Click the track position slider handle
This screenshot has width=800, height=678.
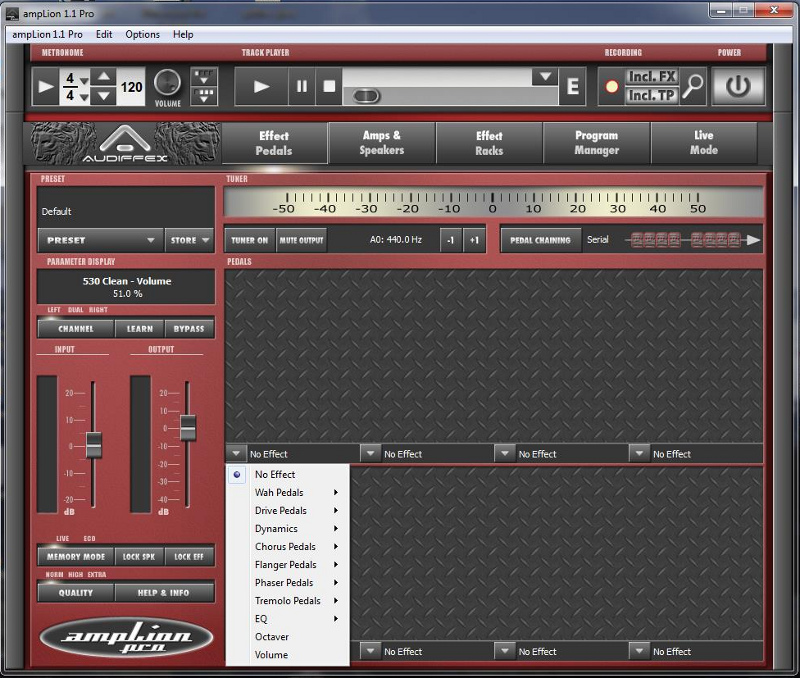366,96
